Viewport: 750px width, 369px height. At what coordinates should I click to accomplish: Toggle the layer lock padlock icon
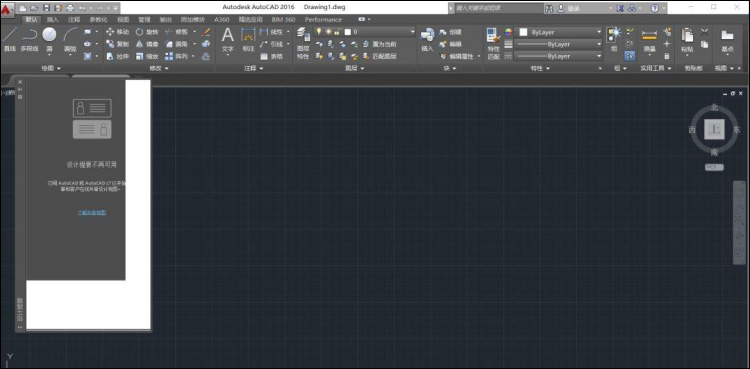337,32
